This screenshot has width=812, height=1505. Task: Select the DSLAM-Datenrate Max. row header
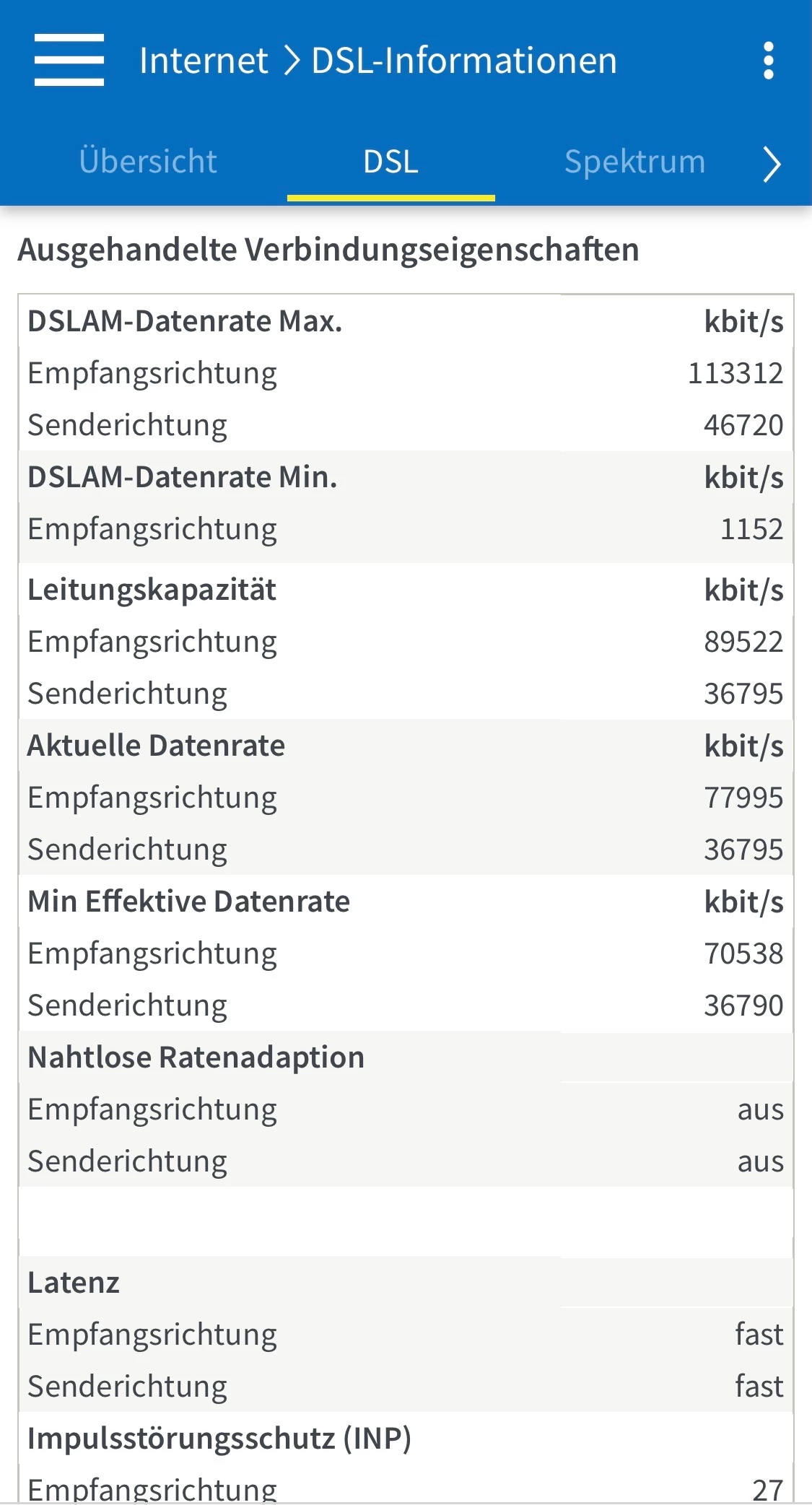pyautogui.click(x=185, y=321)
